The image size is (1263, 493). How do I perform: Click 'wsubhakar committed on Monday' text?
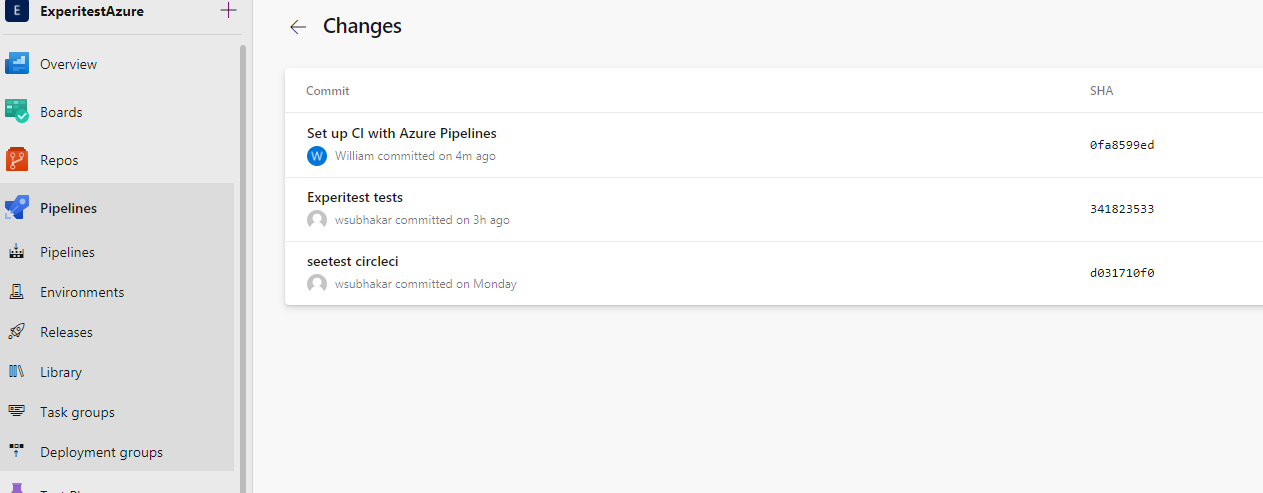(x=426, y=284)
